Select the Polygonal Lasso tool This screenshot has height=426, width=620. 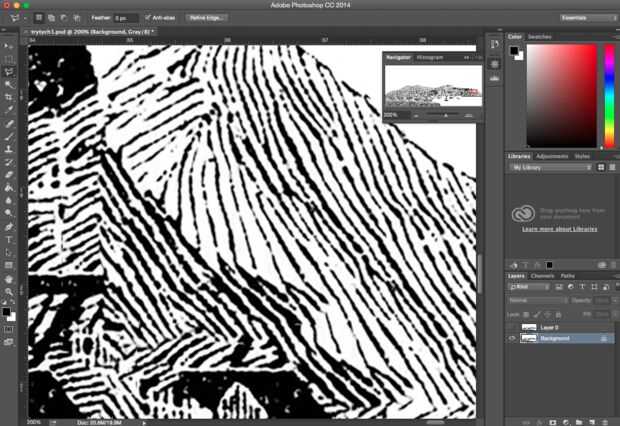coord(8,72)
